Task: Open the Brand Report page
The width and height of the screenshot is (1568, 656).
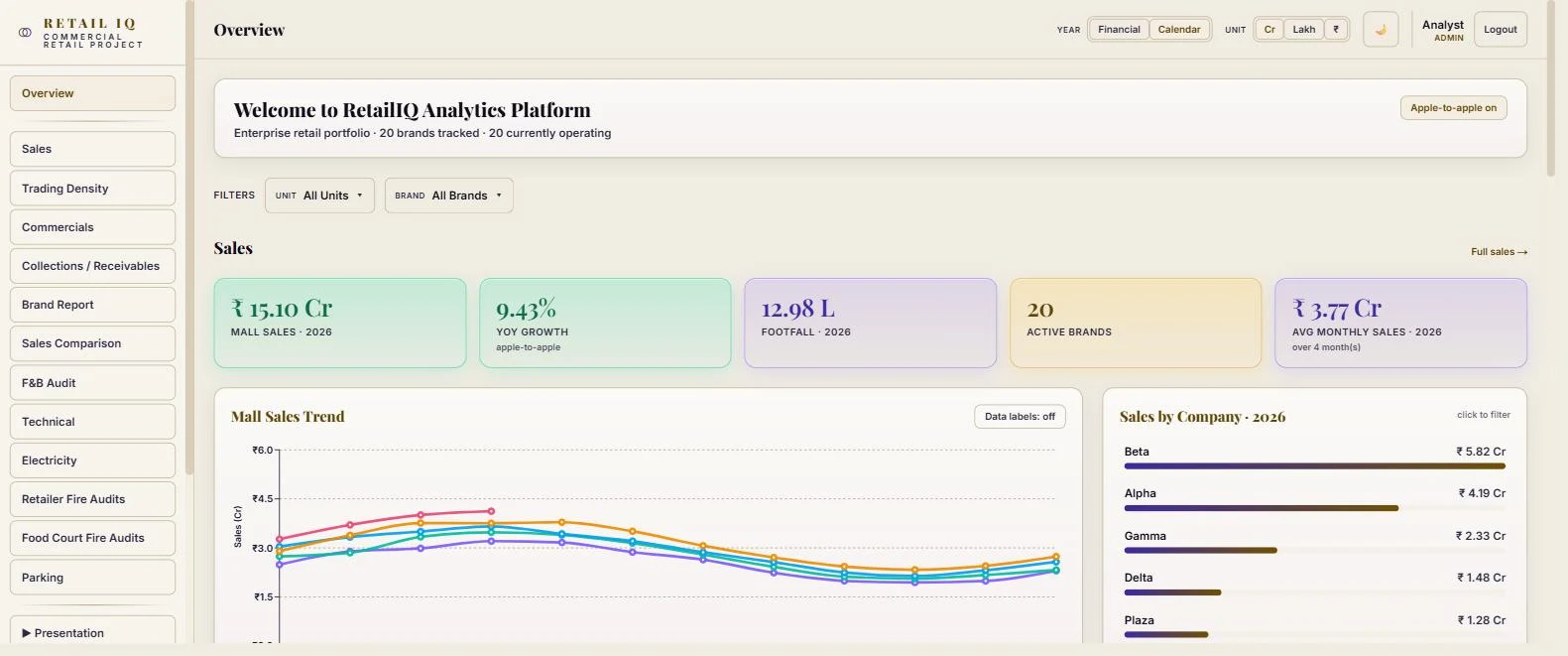Action: point(92,305)
